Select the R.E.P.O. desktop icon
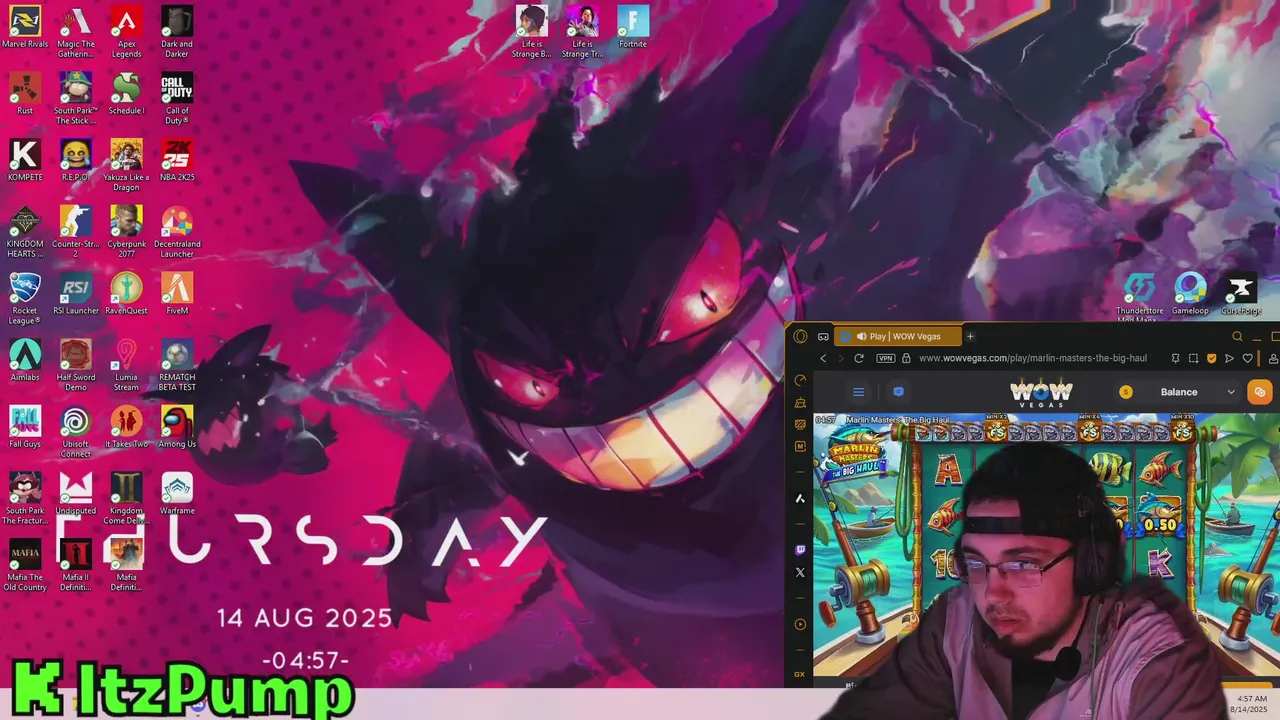 coord(76,160)
